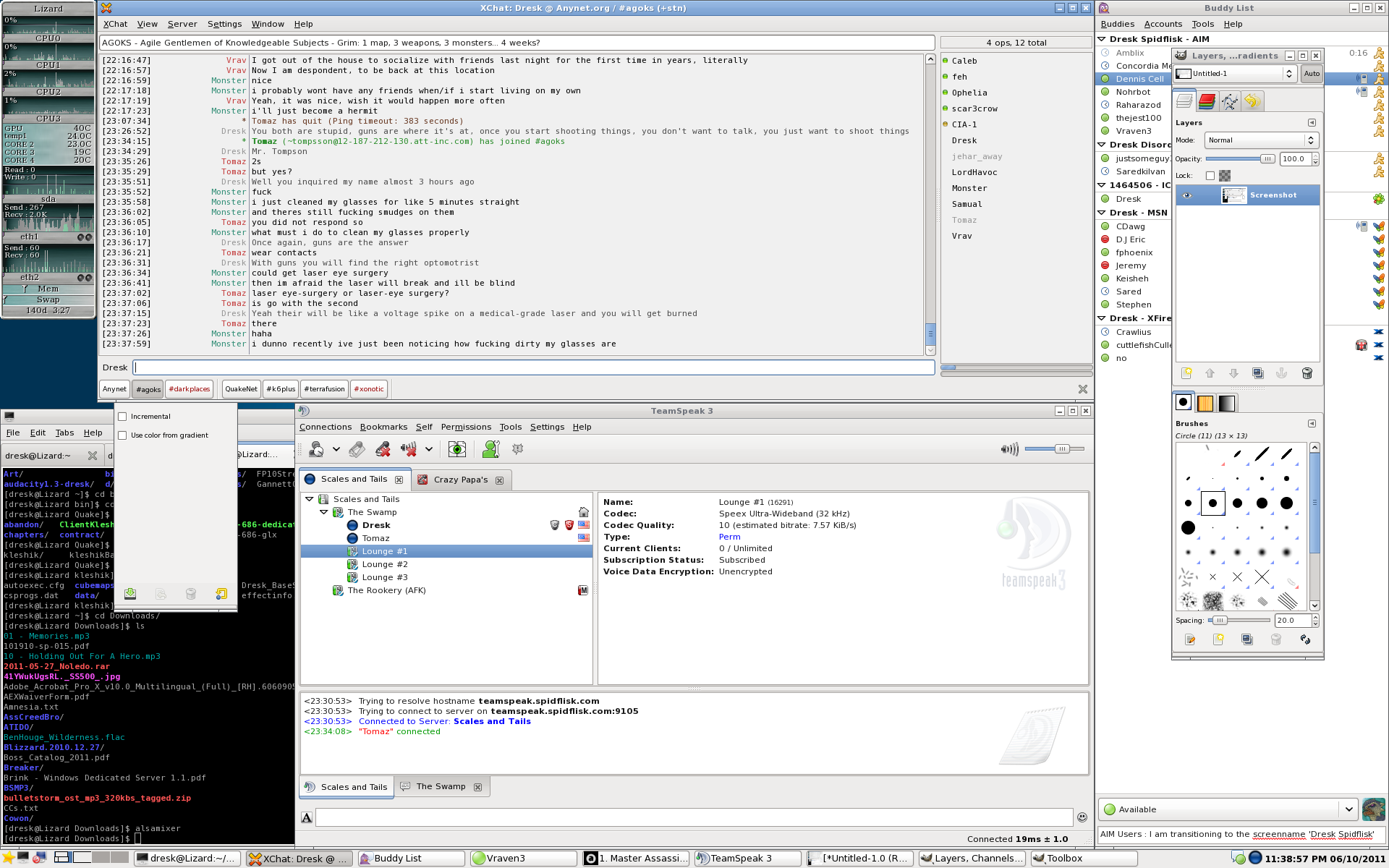Collapse 'The Swamp' channel in TeamSpeak tree
Screen dimensions: 1389x868
click(324, 512)
